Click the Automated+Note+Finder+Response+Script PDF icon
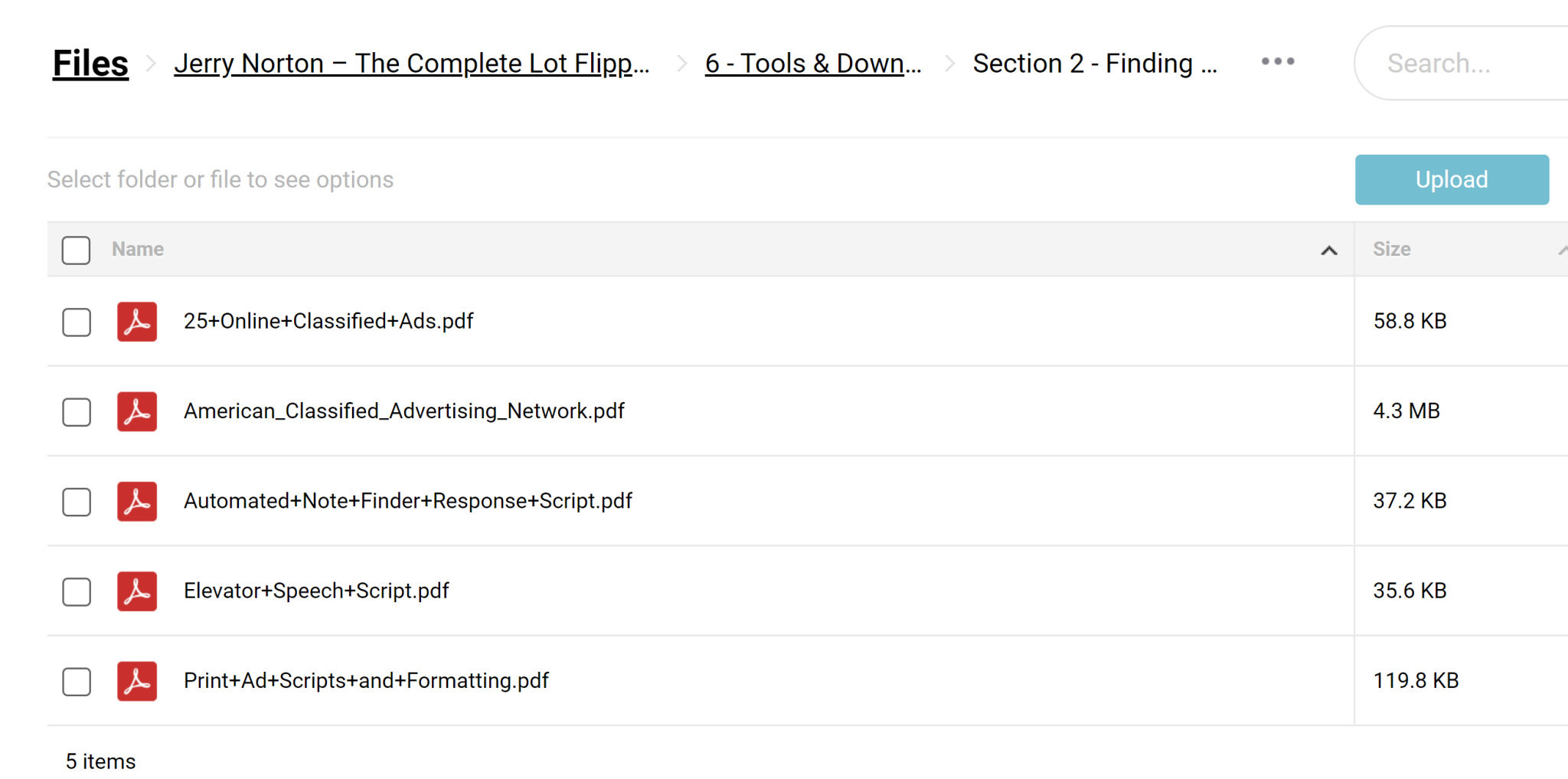The height and width of the screenshot is (779, 1568). coord(137,501)
